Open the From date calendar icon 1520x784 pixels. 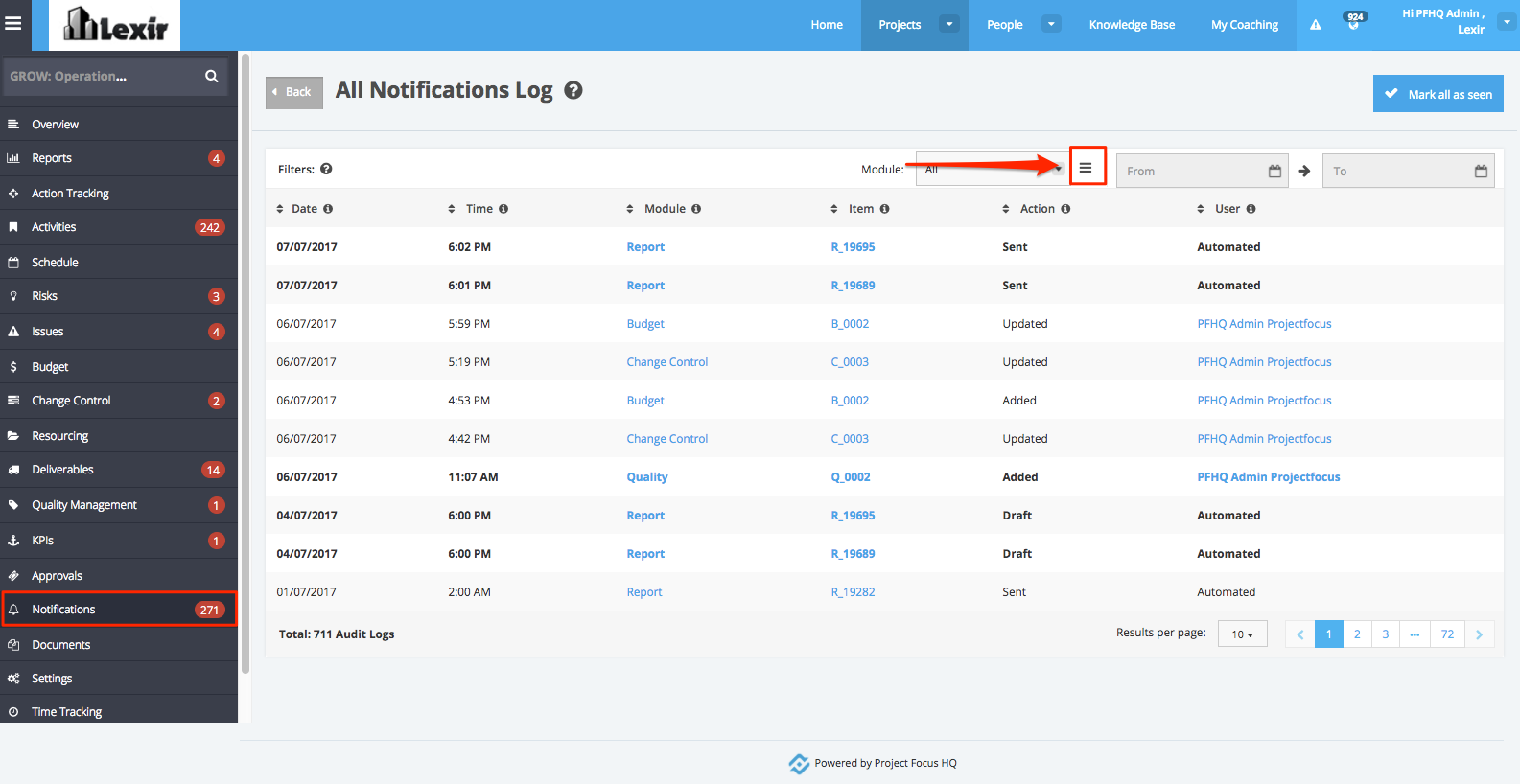click(1274, 171)
